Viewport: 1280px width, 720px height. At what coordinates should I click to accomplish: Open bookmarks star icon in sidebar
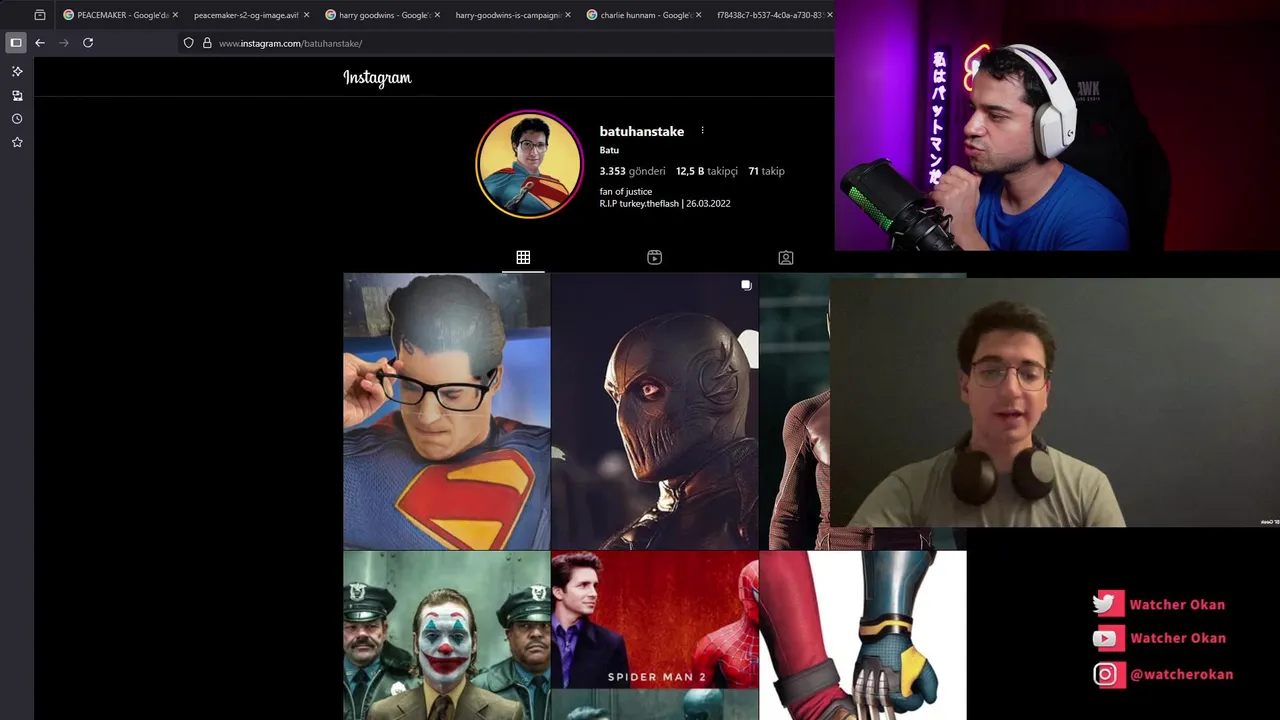17,143
